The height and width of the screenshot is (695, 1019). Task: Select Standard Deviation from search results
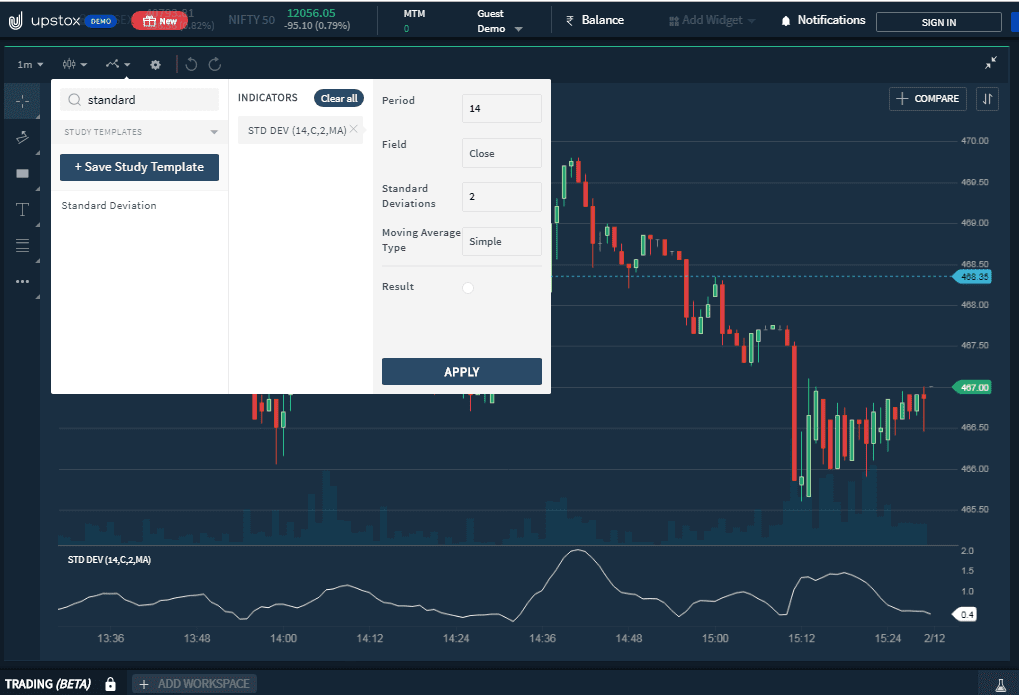[109, 205]
